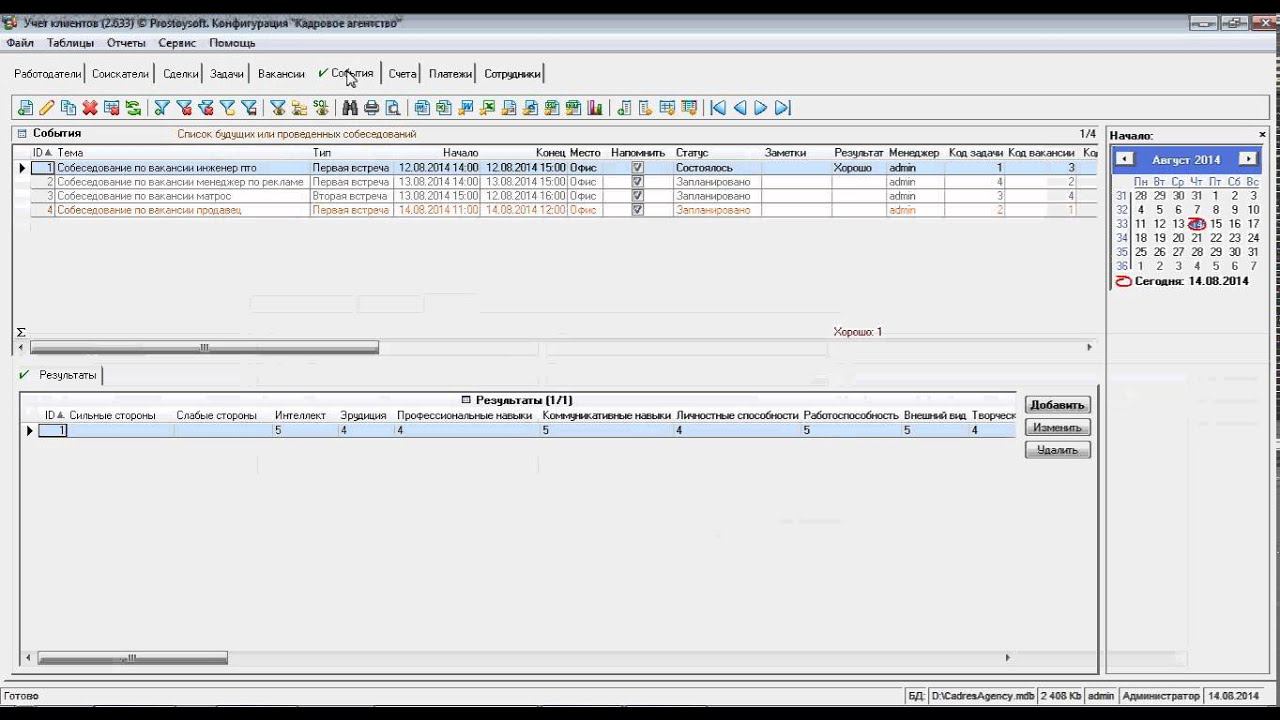Click Интеллект column header in results
Screen dimensions: 1280x720
point(300,415)
